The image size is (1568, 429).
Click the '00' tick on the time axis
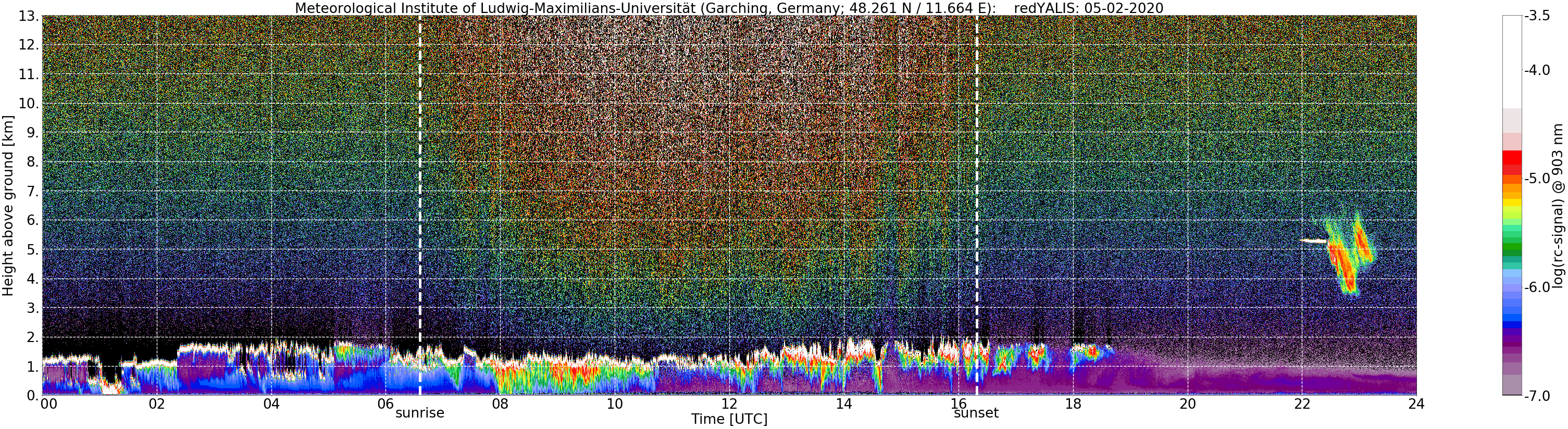pyautogui.click(x=48, y=404)
